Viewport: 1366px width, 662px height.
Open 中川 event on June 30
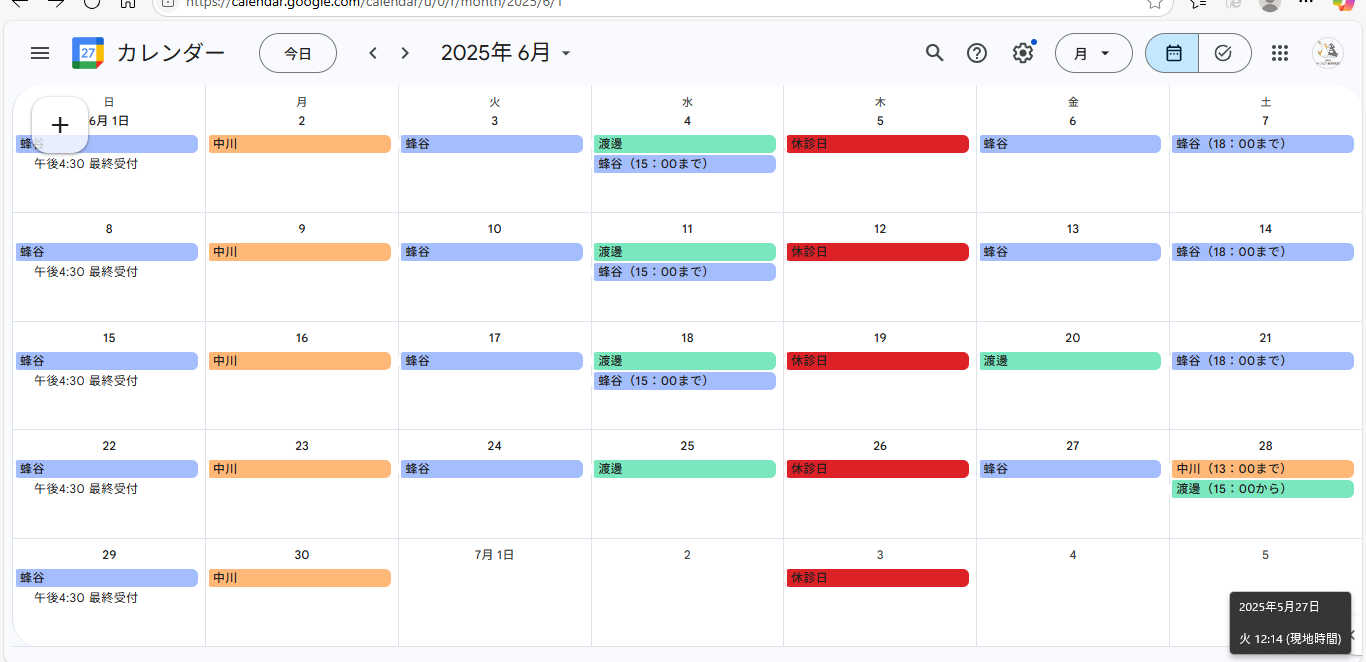(300, 578)
